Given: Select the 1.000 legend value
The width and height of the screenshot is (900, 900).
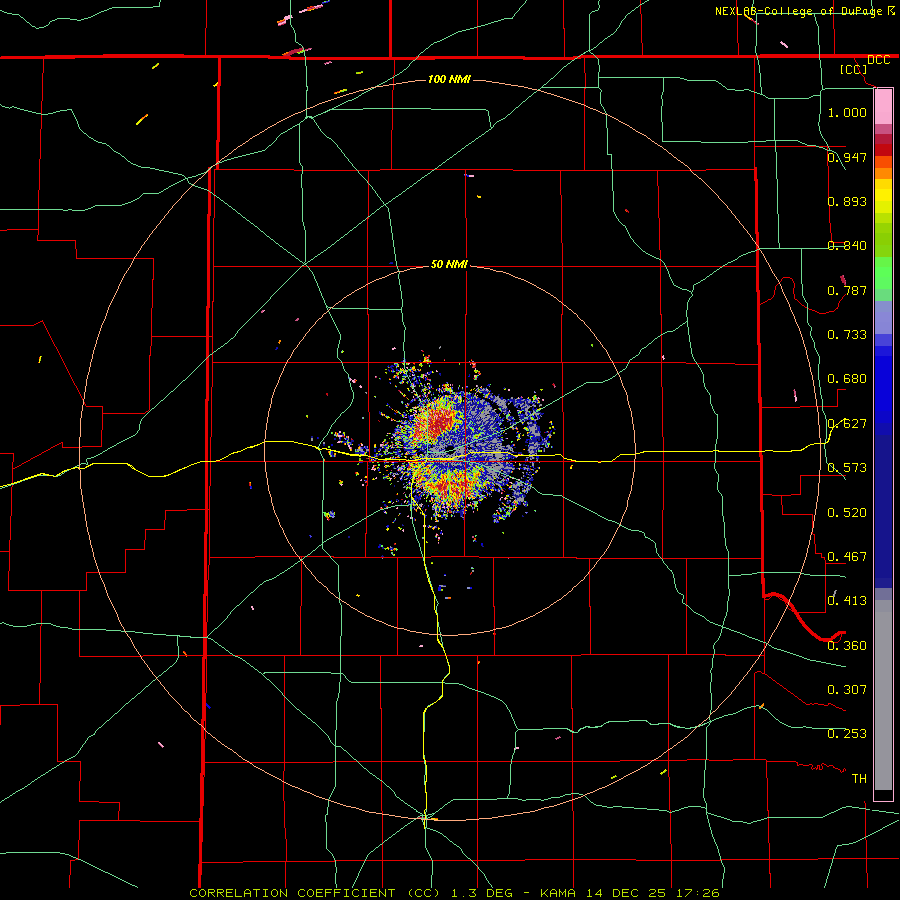Looking at the screenshot, I should point(847,112).
